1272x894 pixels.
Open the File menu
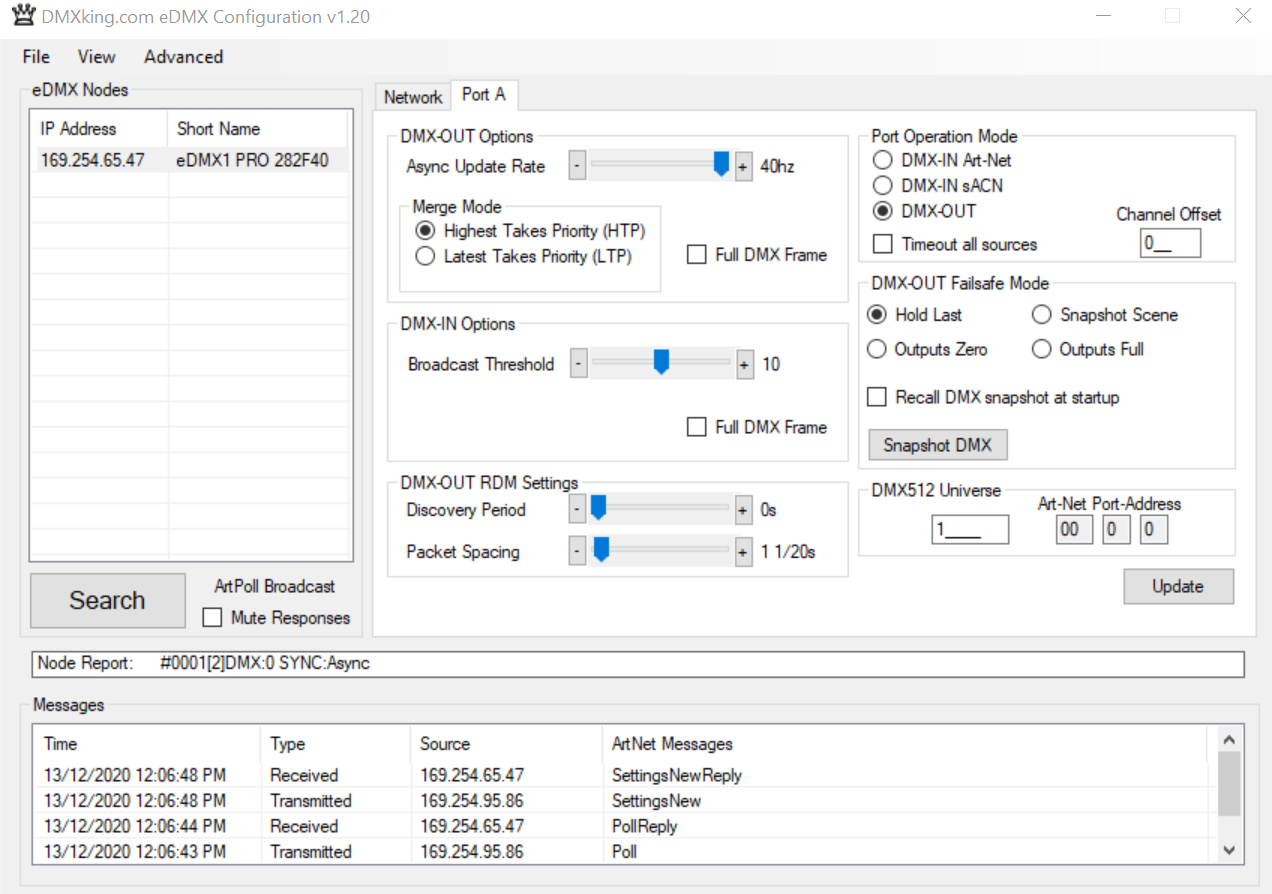coord(36,57)
